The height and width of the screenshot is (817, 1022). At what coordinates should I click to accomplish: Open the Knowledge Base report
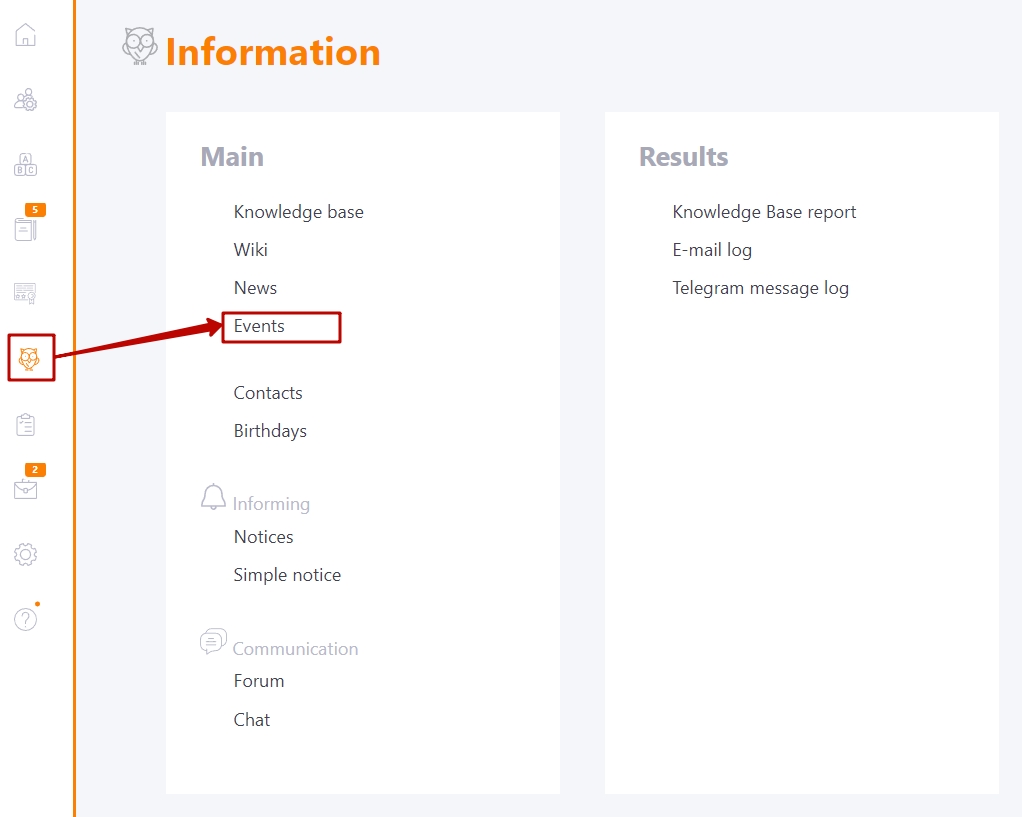pos(764,212)
